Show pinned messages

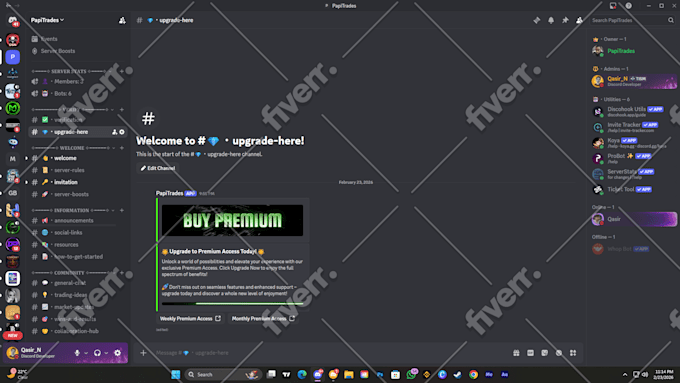(x=565, y=20)
